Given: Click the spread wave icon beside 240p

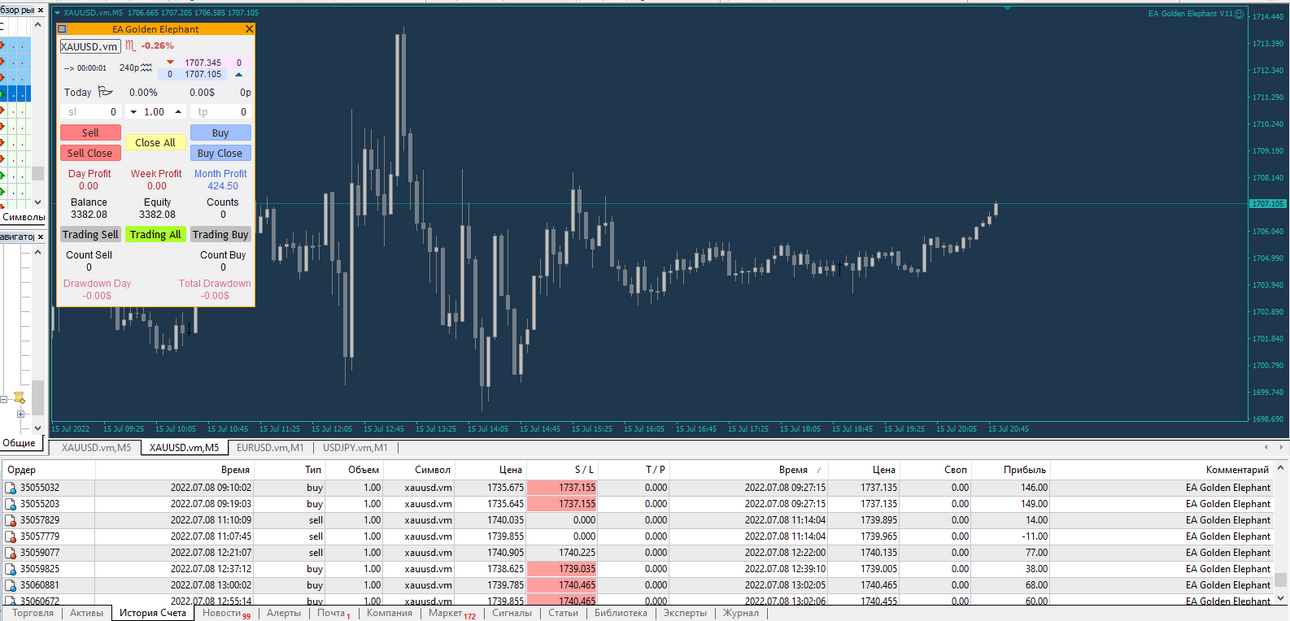Looking at the screenshot, I should point(147,68).
